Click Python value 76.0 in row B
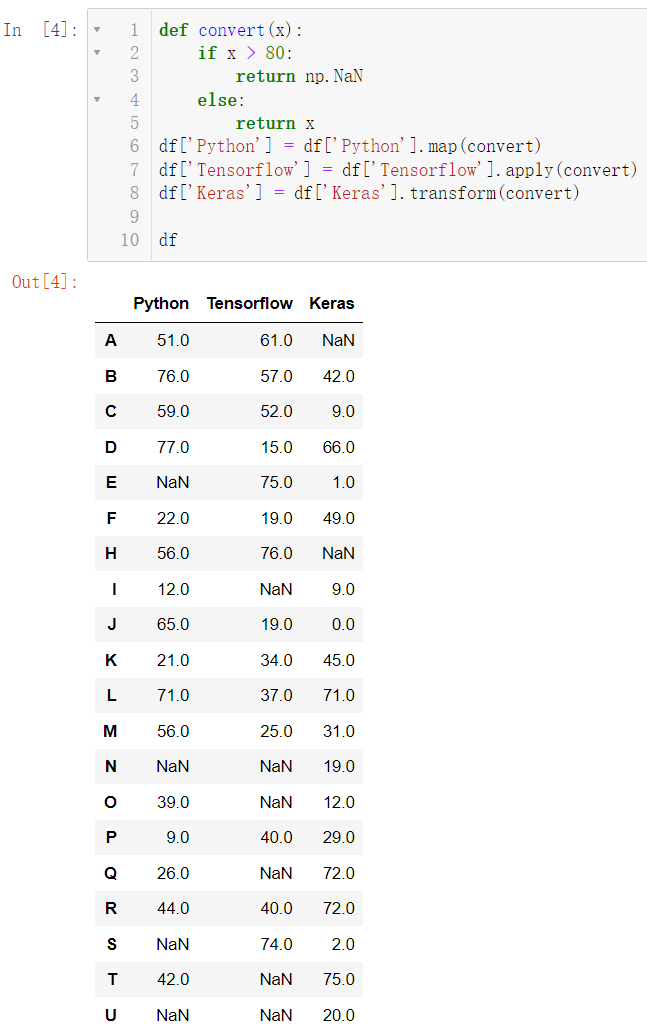Viewport: 647px width, 1032px height. (x=173, y=376)
